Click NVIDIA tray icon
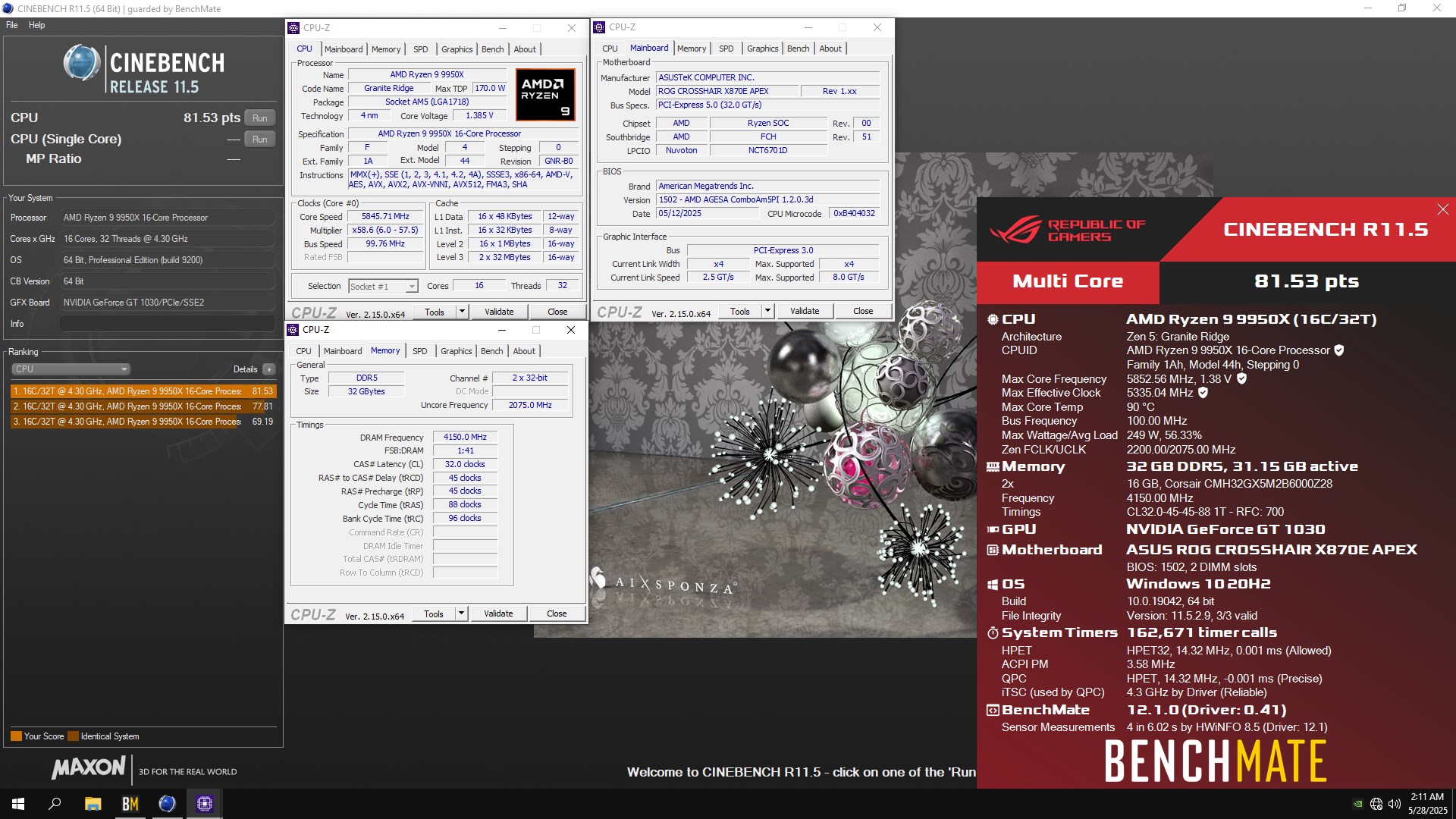This screenshot has width=1456, height=819. (1357, 805)
